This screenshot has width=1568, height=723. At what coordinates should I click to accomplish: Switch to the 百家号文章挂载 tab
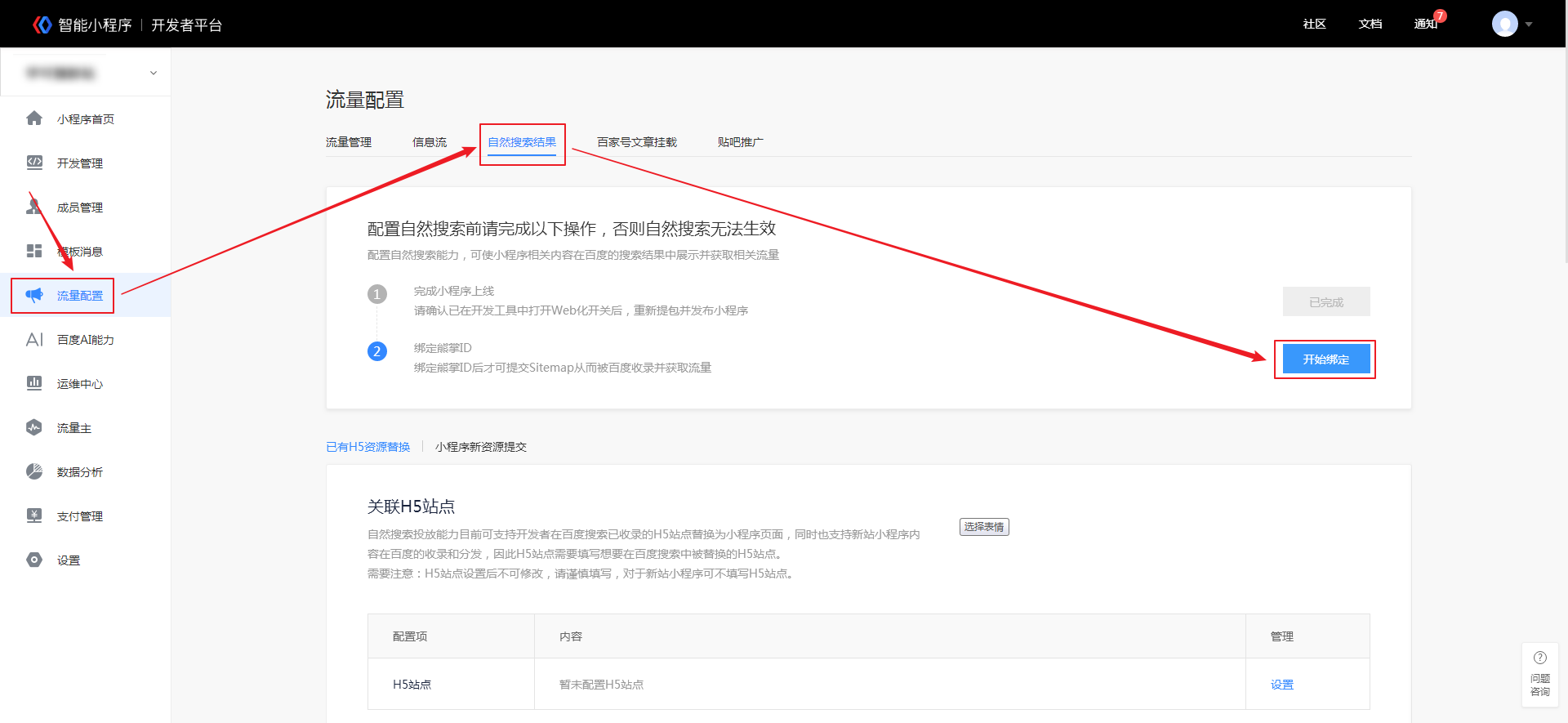click(637, 142)
